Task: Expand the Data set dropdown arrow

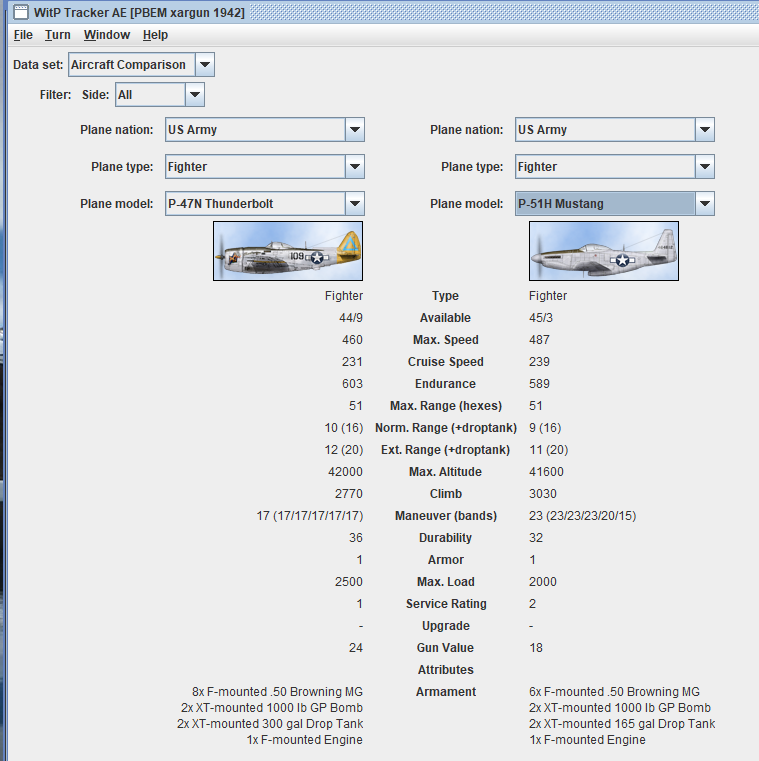Action: click(x=205, y=65)
